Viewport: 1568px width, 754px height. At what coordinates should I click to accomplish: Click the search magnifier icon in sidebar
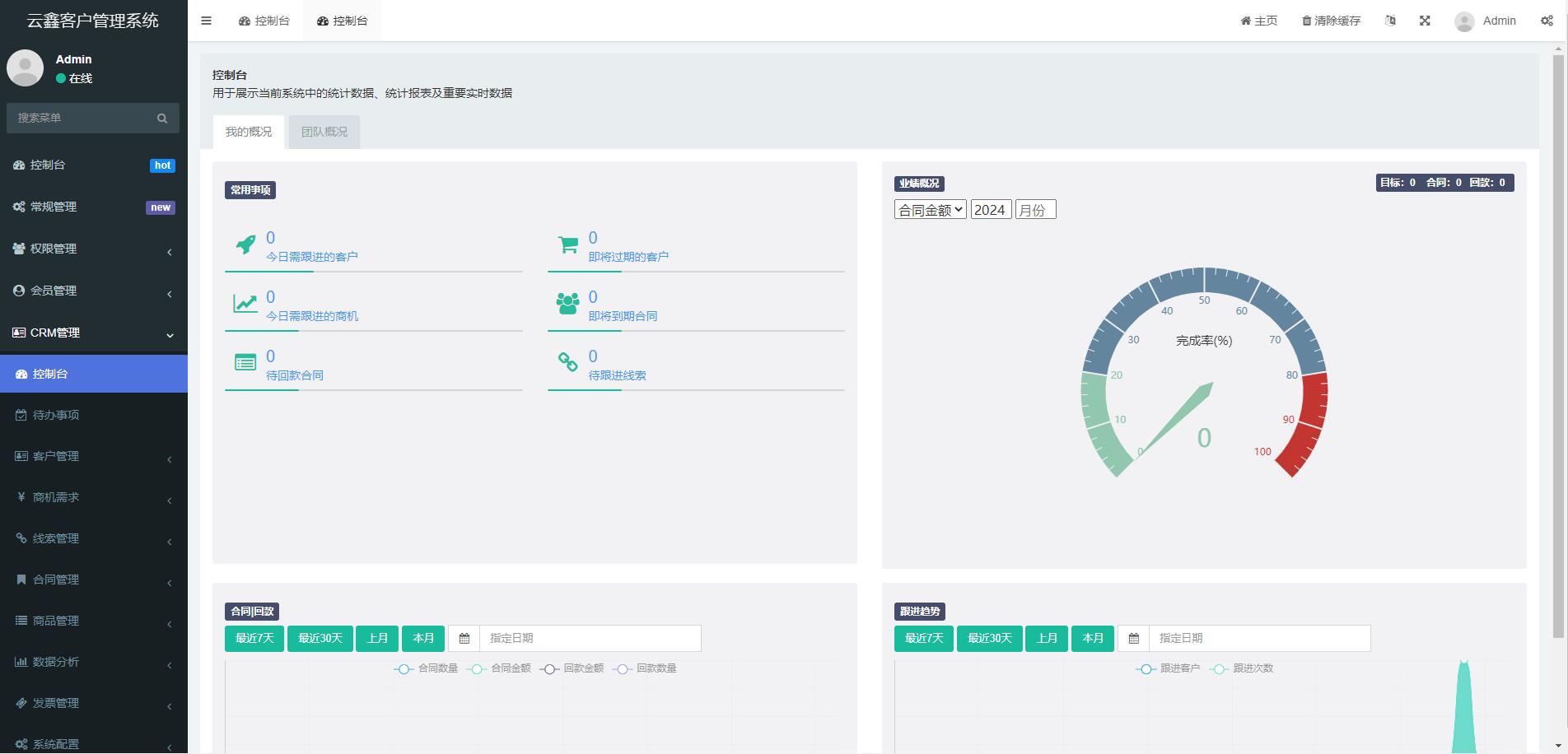tap(162, 119)
